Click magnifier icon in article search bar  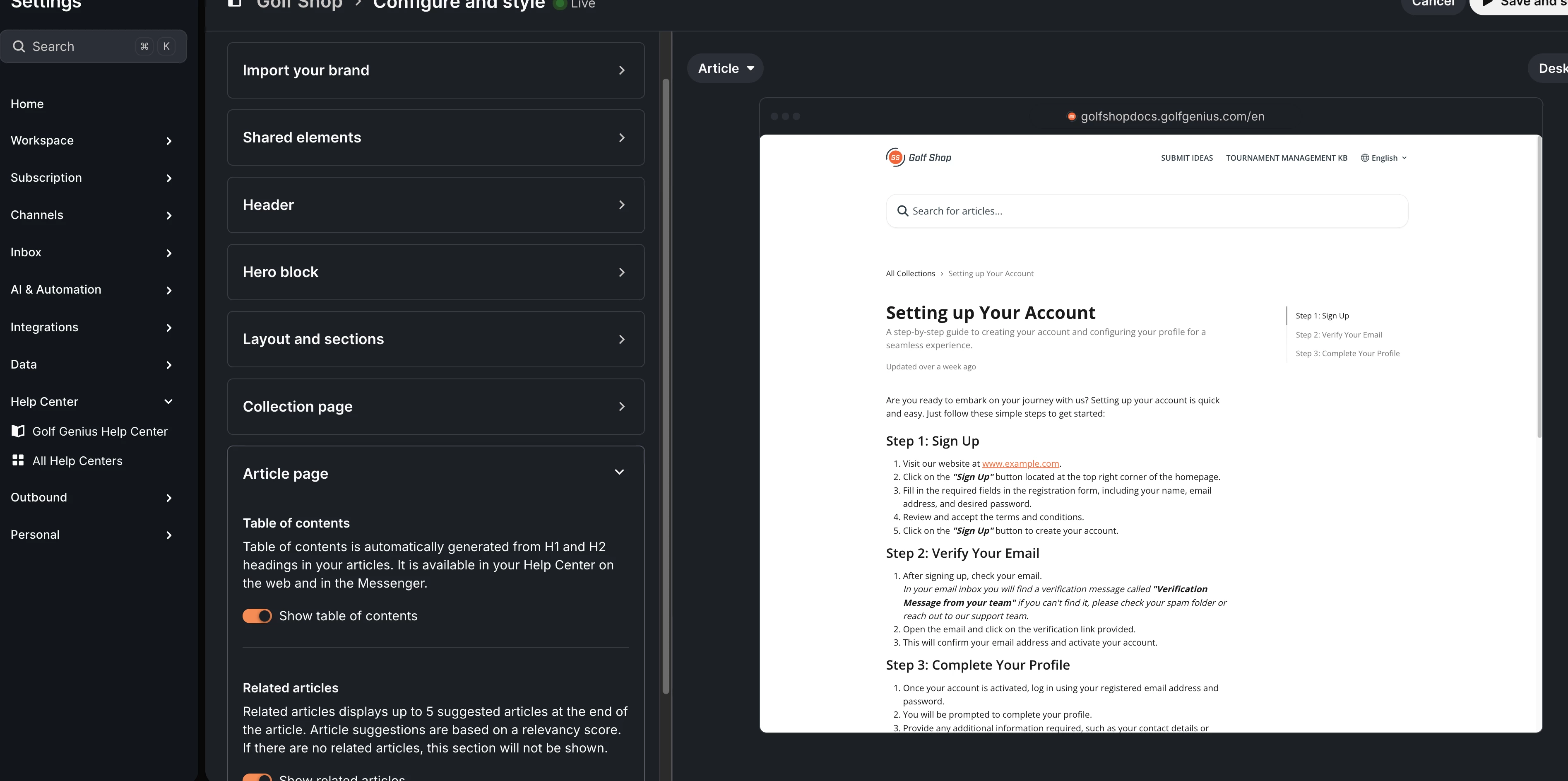tap(903, 211)
